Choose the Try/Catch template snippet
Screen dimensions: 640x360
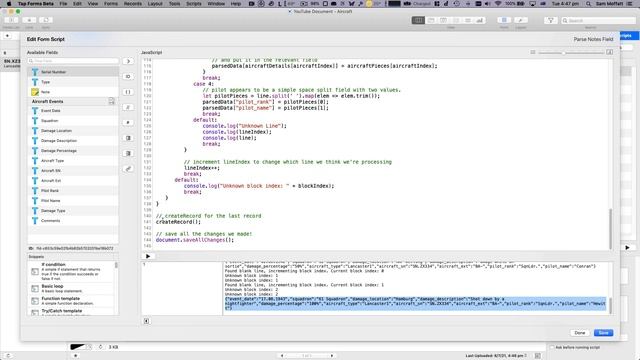click(71, 312)
